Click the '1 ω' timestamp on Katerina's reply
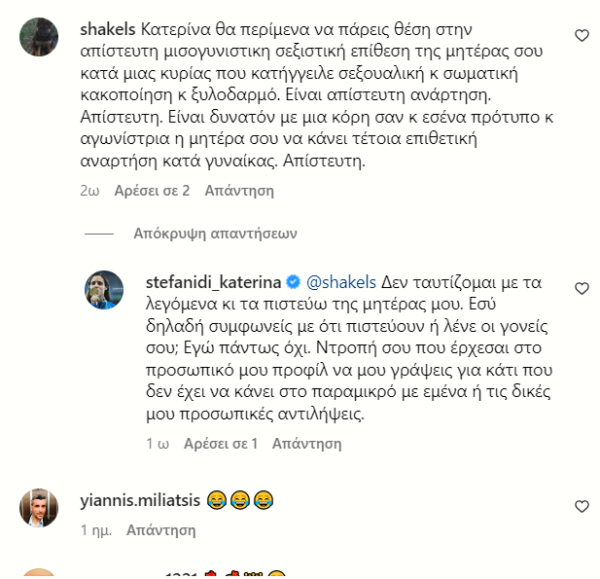The image size is (600, 579). (153, 441)
